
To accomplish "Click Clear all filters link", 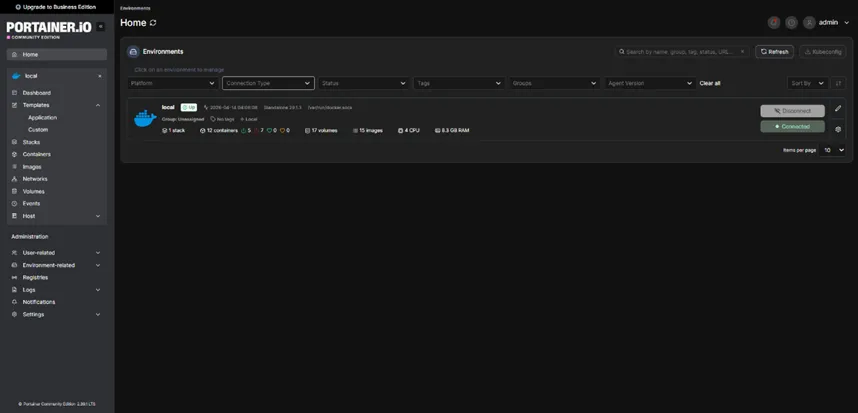I will (x=710, y=83).
